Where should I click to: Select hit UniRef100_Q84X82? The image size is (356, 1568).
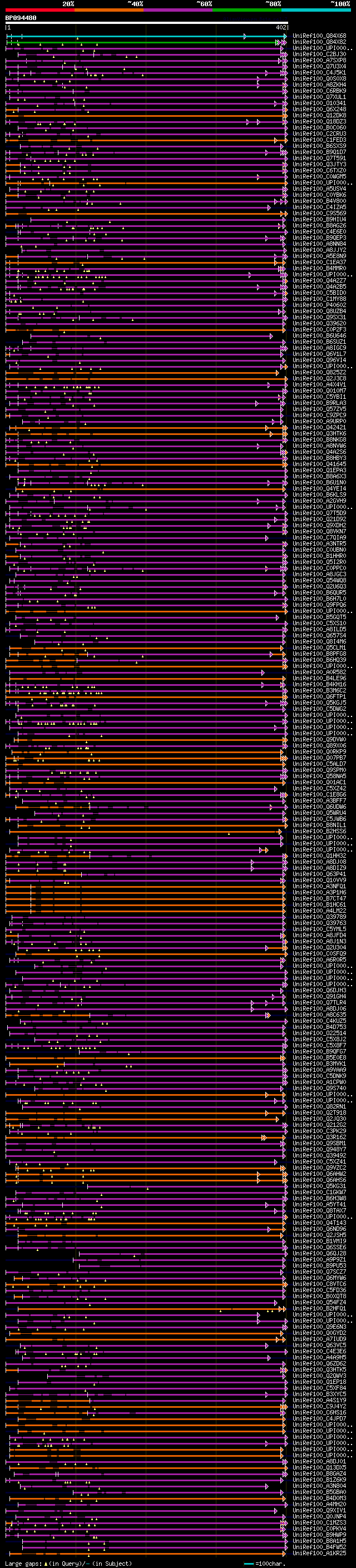(x=319, y=42)
